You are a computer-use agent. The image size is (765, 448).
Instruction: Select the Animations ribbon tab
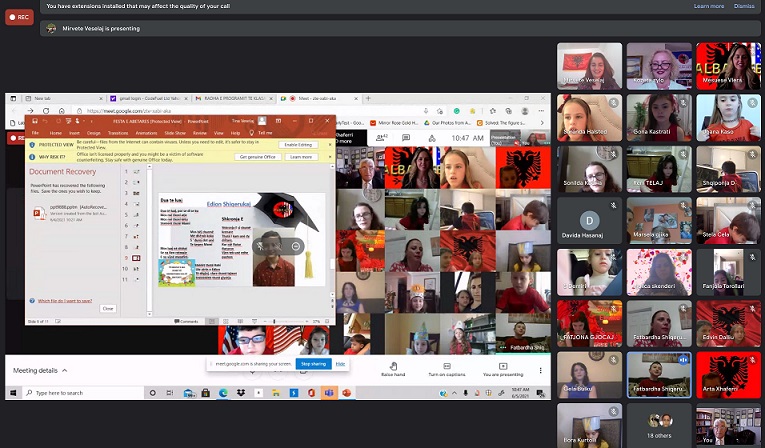click(x=146, y=132)
